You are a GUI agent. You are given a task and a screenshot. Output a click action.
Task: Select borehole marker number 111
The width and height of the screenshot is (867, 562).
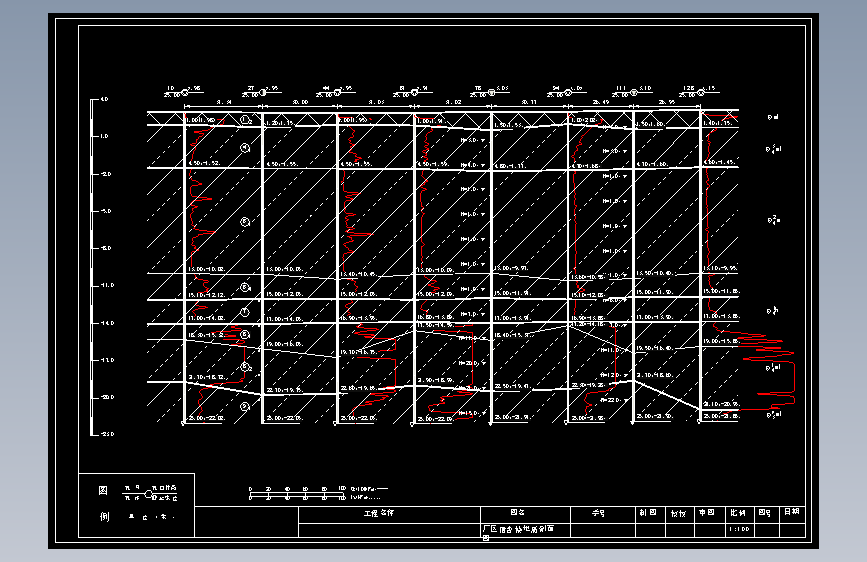pyautogui.click(x=634, y=92)
